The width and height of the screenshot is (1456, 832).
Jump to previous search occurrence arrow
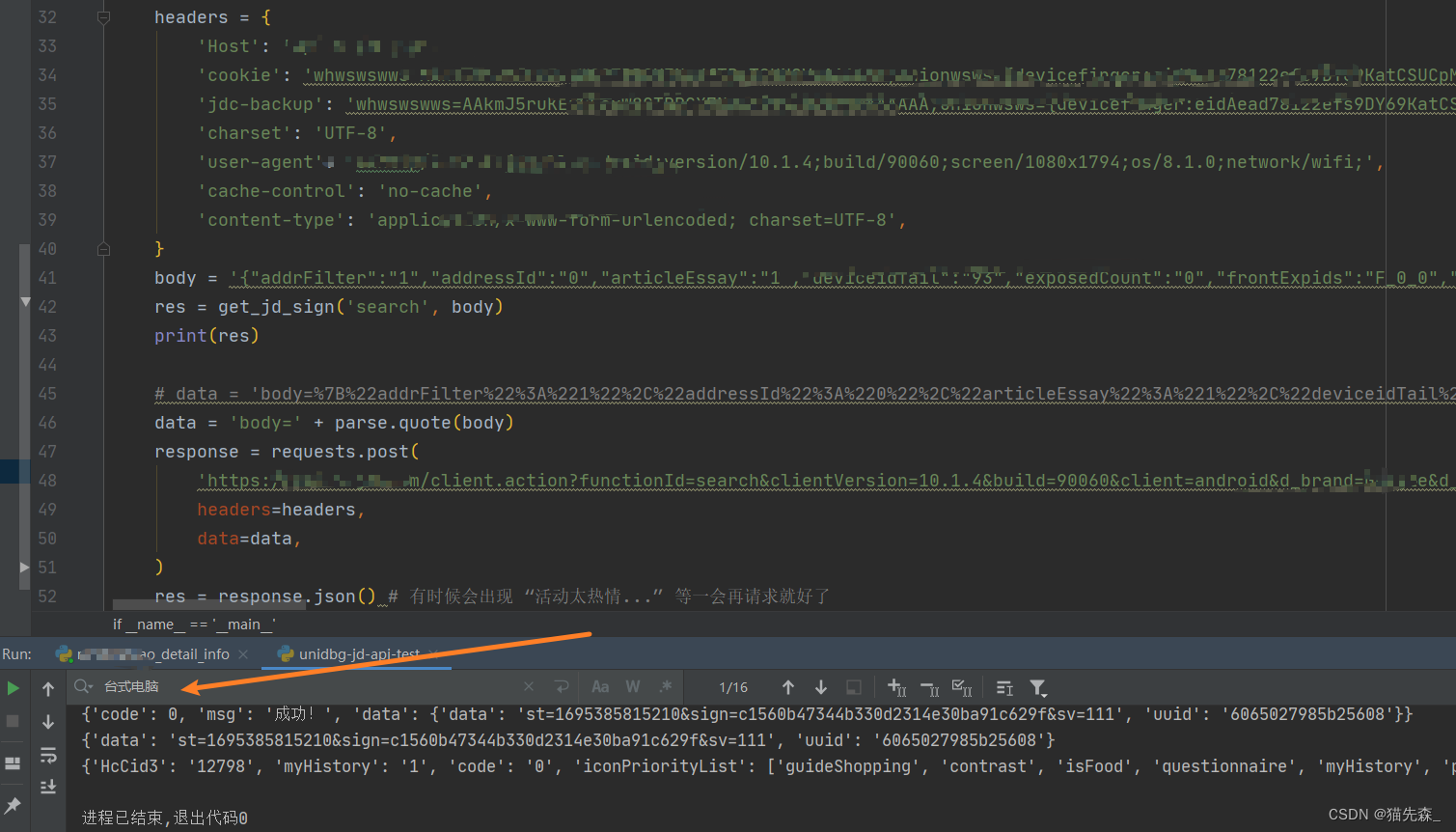click(x=788, y=687)
